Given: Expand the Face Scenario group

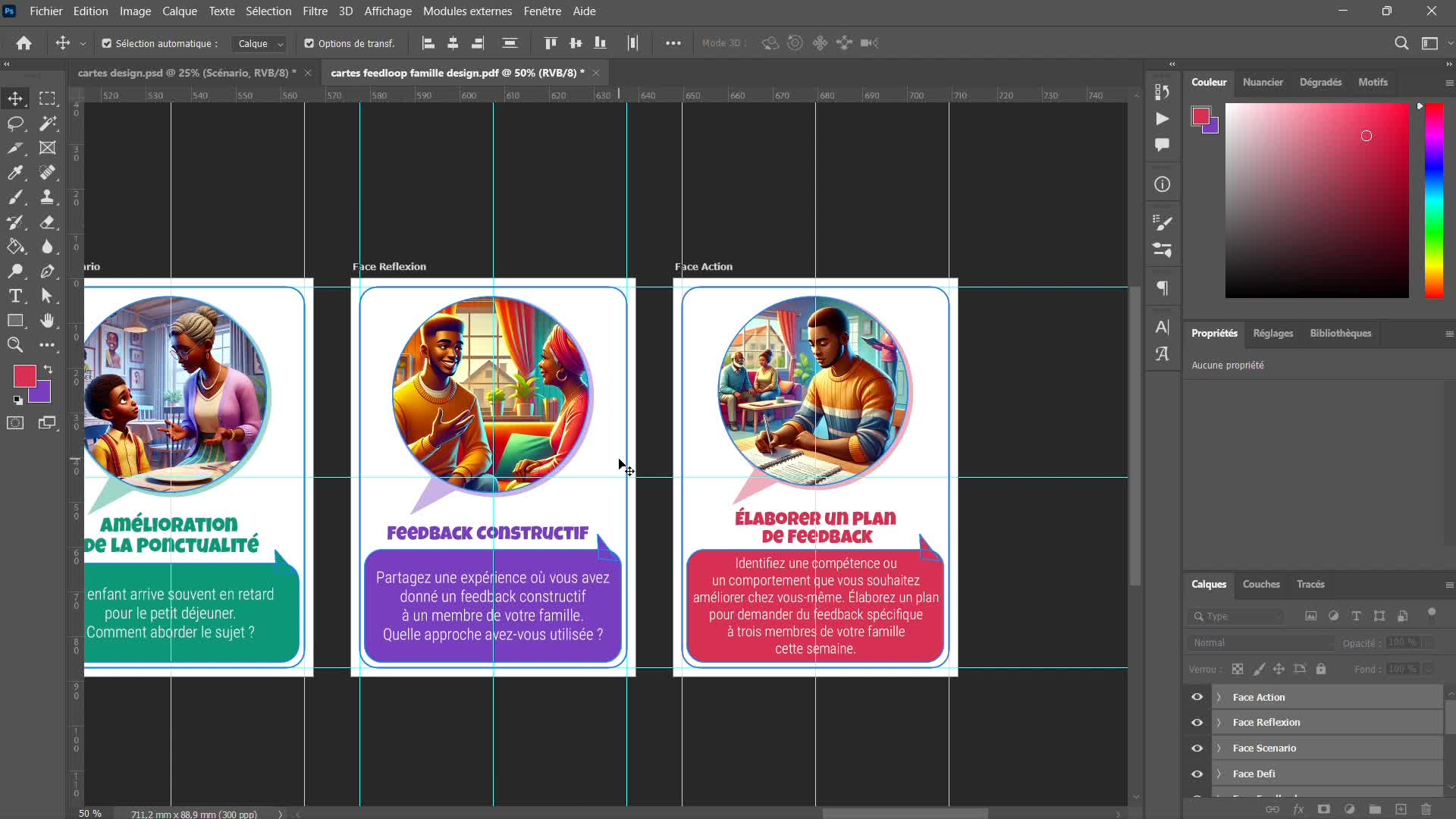Looking at the screenshot, I should (x=1219, y=748).
